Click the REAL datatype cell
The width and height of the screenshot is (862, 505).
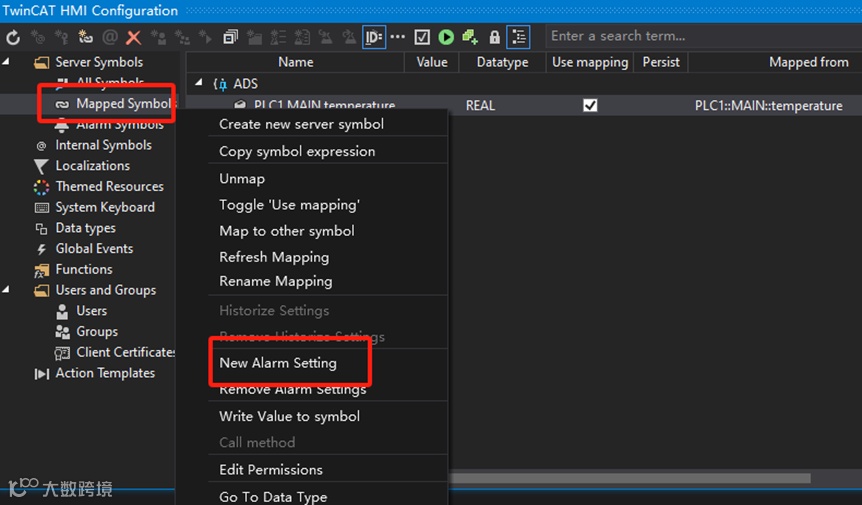click(480, 106)
